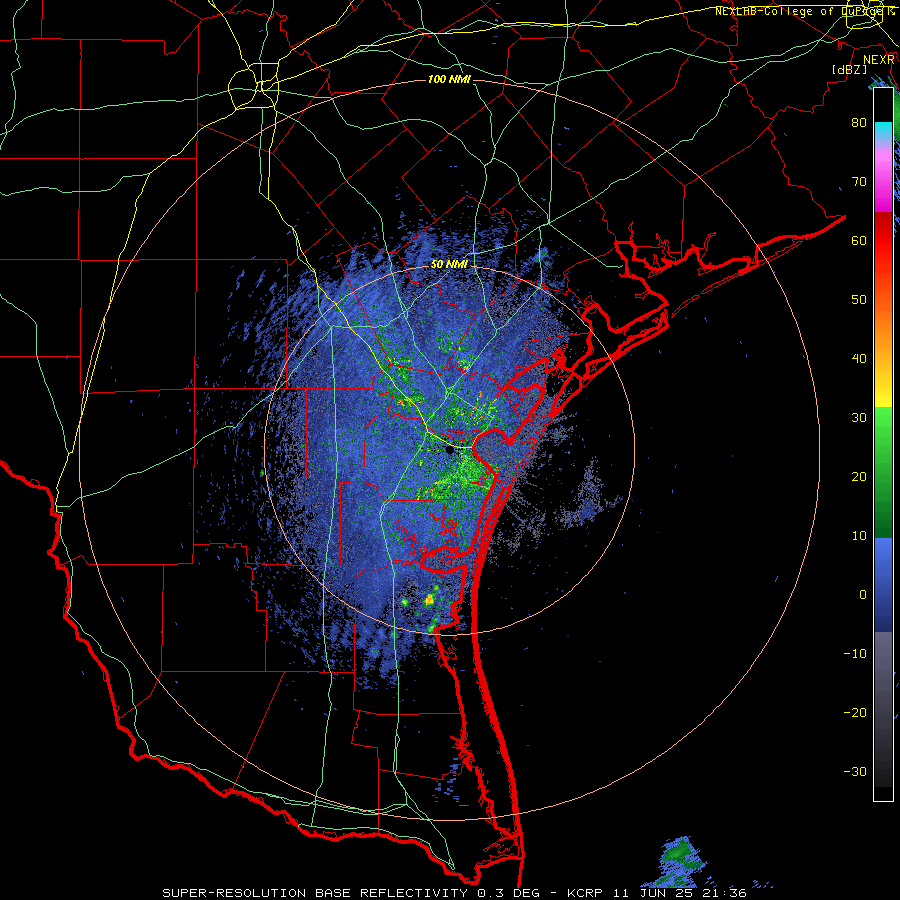Click the green echo cluster near bottom edge
The width and height of the screenshot is (900, 900).
pos(679,860)
